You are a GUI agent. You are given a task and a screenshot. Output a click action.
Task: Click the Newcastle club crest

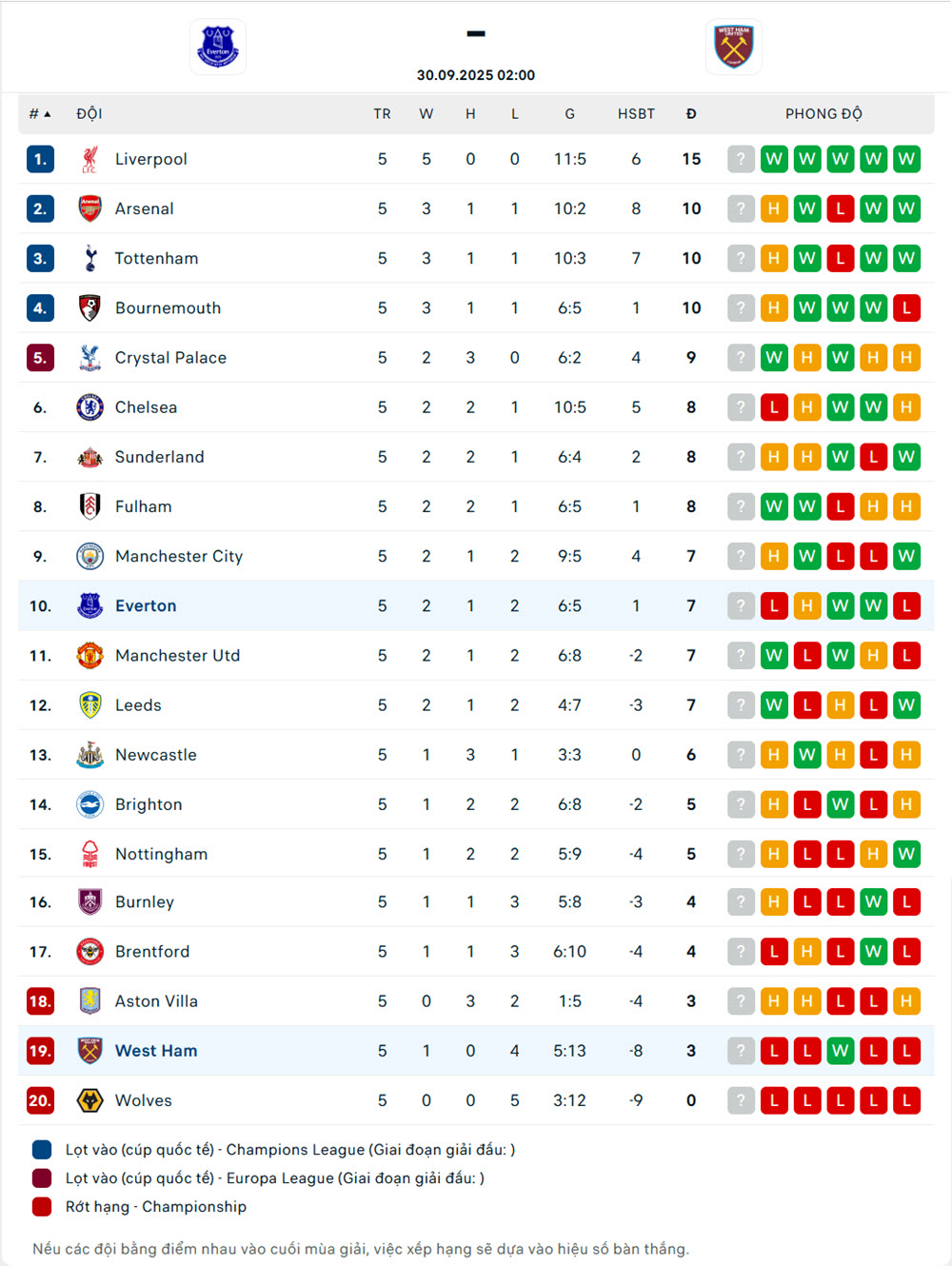point(89,755)
